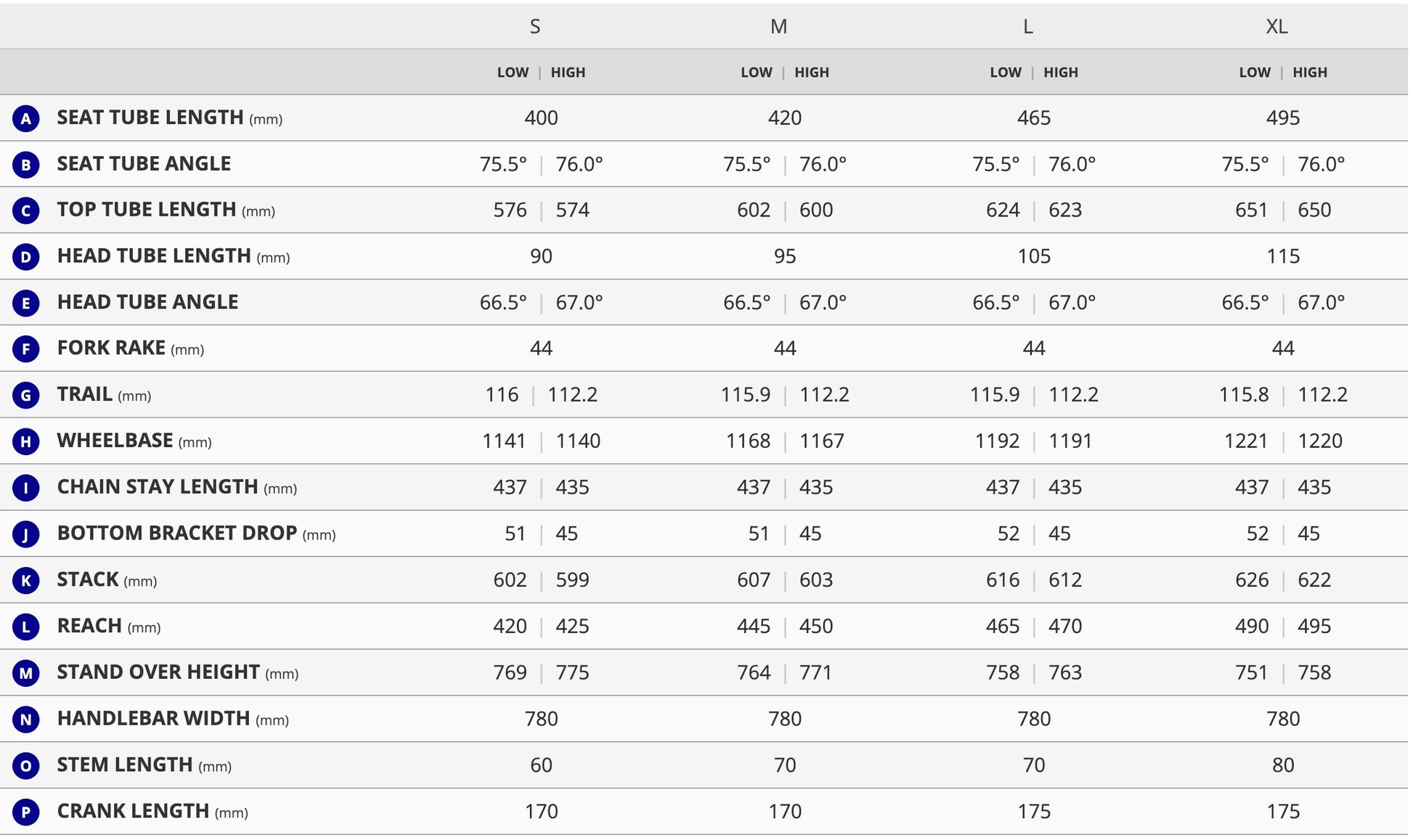Click the circled K icon beside Stack
This screenshot has height=840, width=1413.
(x=26, y=580)
